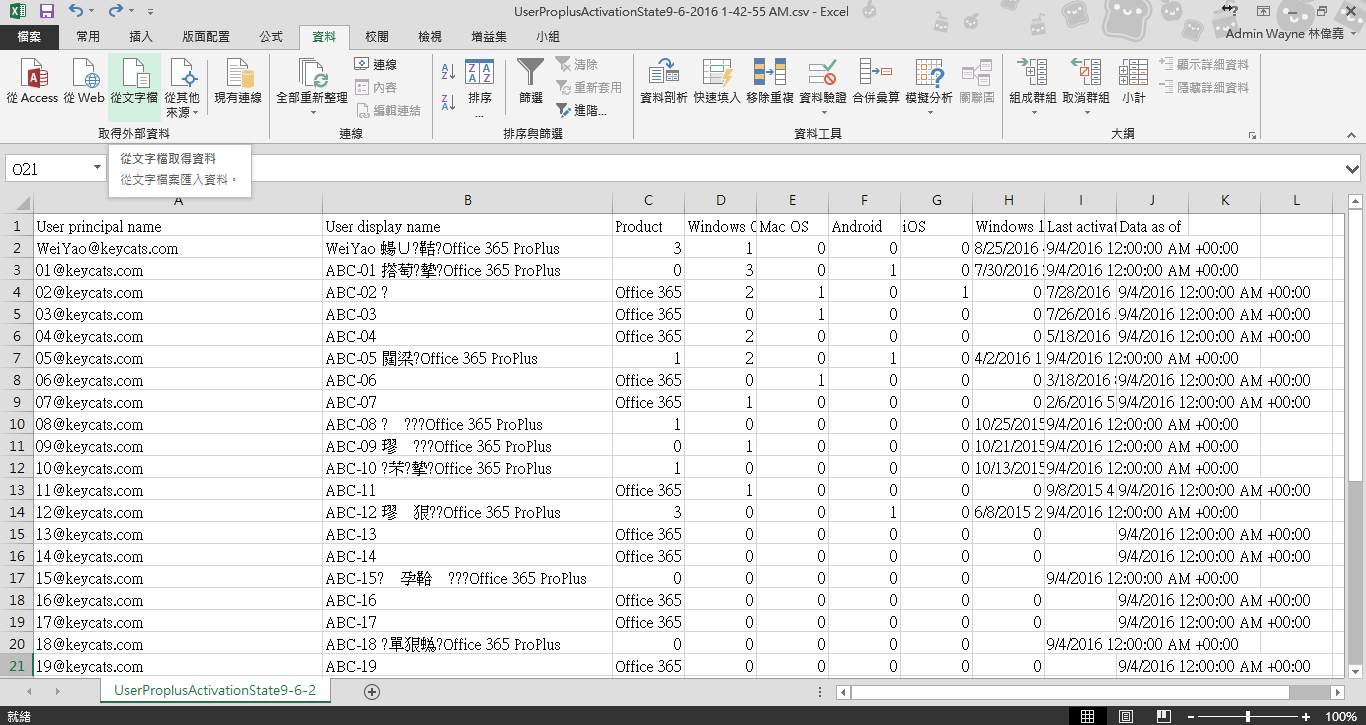Viewport: 1366px width, 725px height.
Task: Click the horizontal scrollbar left arrow
Action: tap(845, 692)
